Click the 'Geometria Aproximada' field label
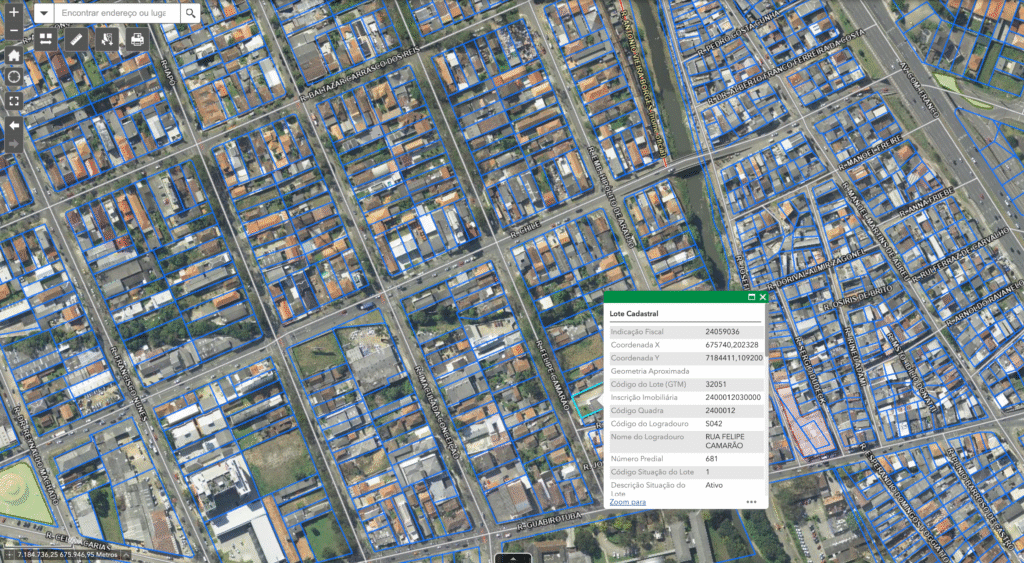This screenshot has width=1024, height=563. pyautogui.click(x=650, y=371)
